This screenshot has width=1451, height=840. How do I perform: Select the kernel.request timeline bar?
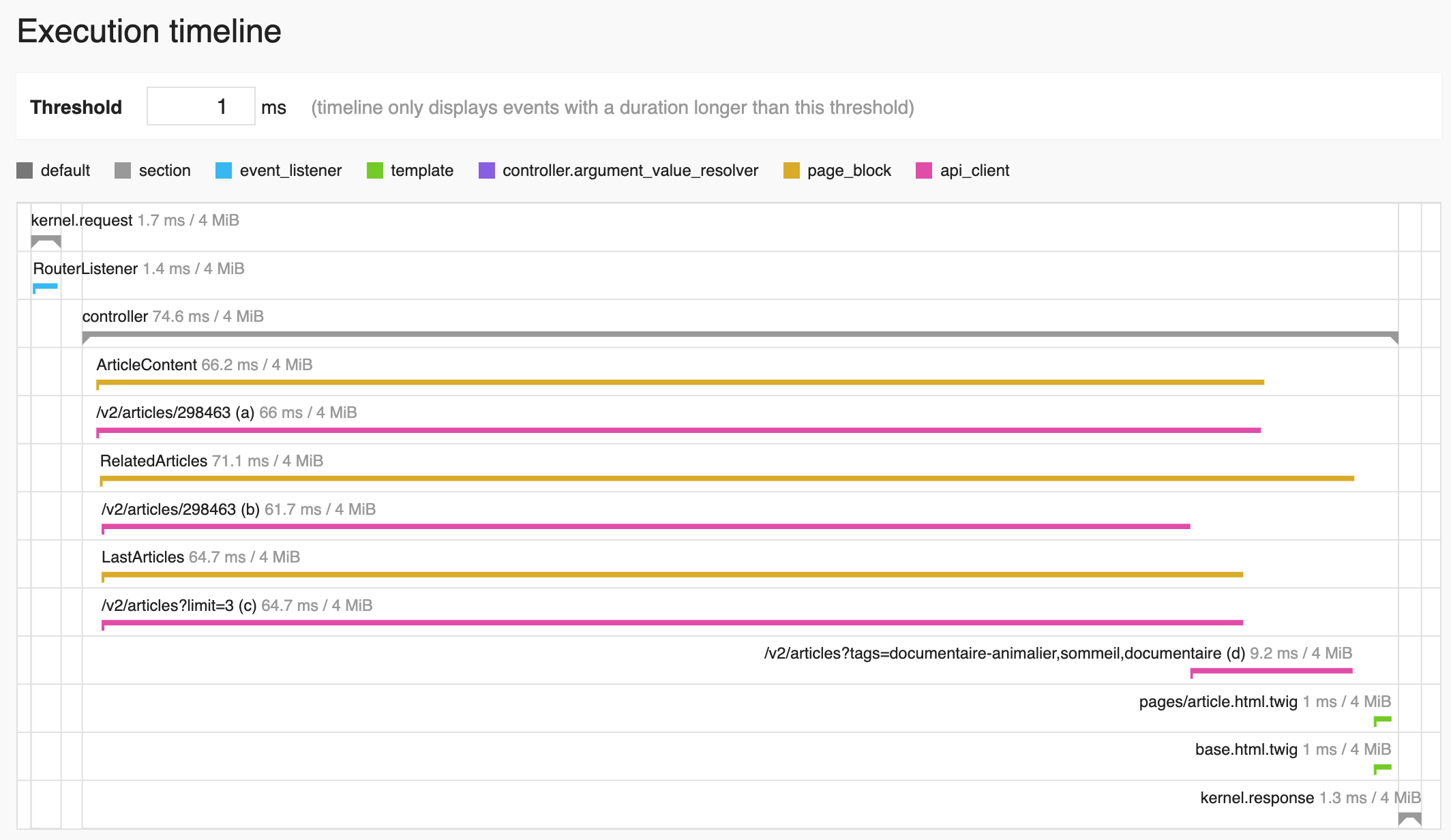pos(46,241)
